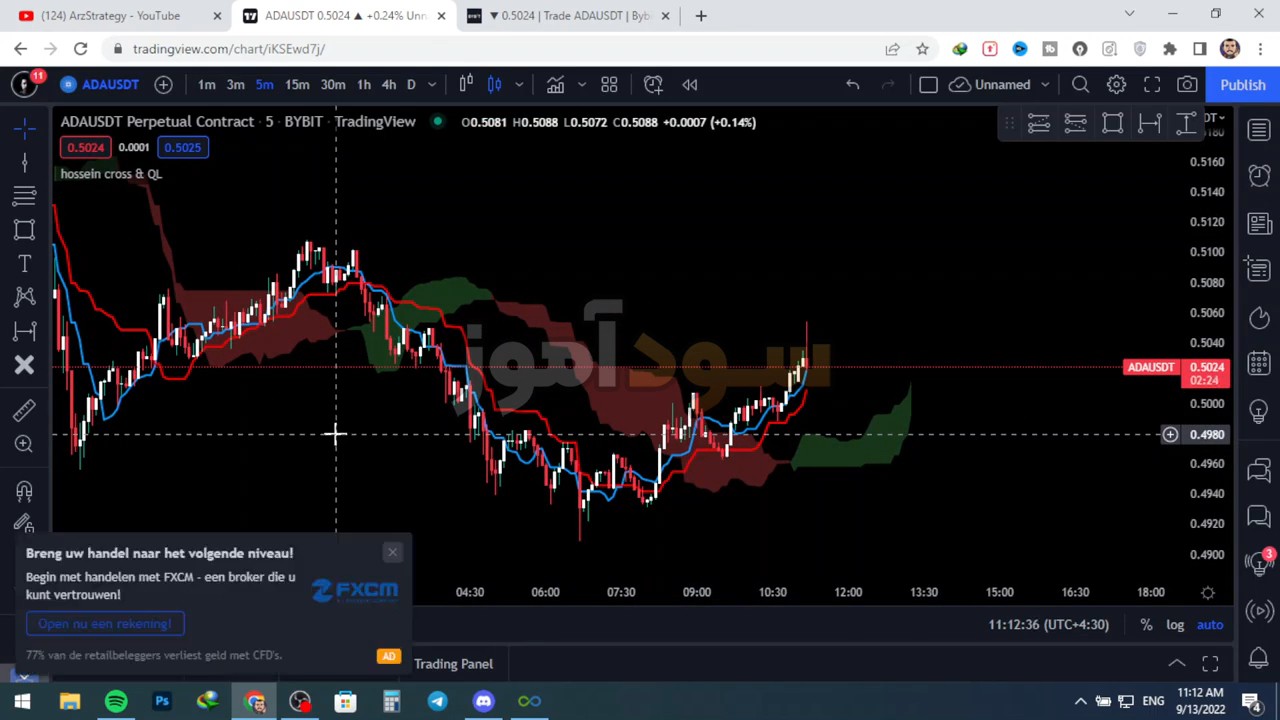Click the remove drawings X icon
The image size is (1280, 720).
[25, 365]
